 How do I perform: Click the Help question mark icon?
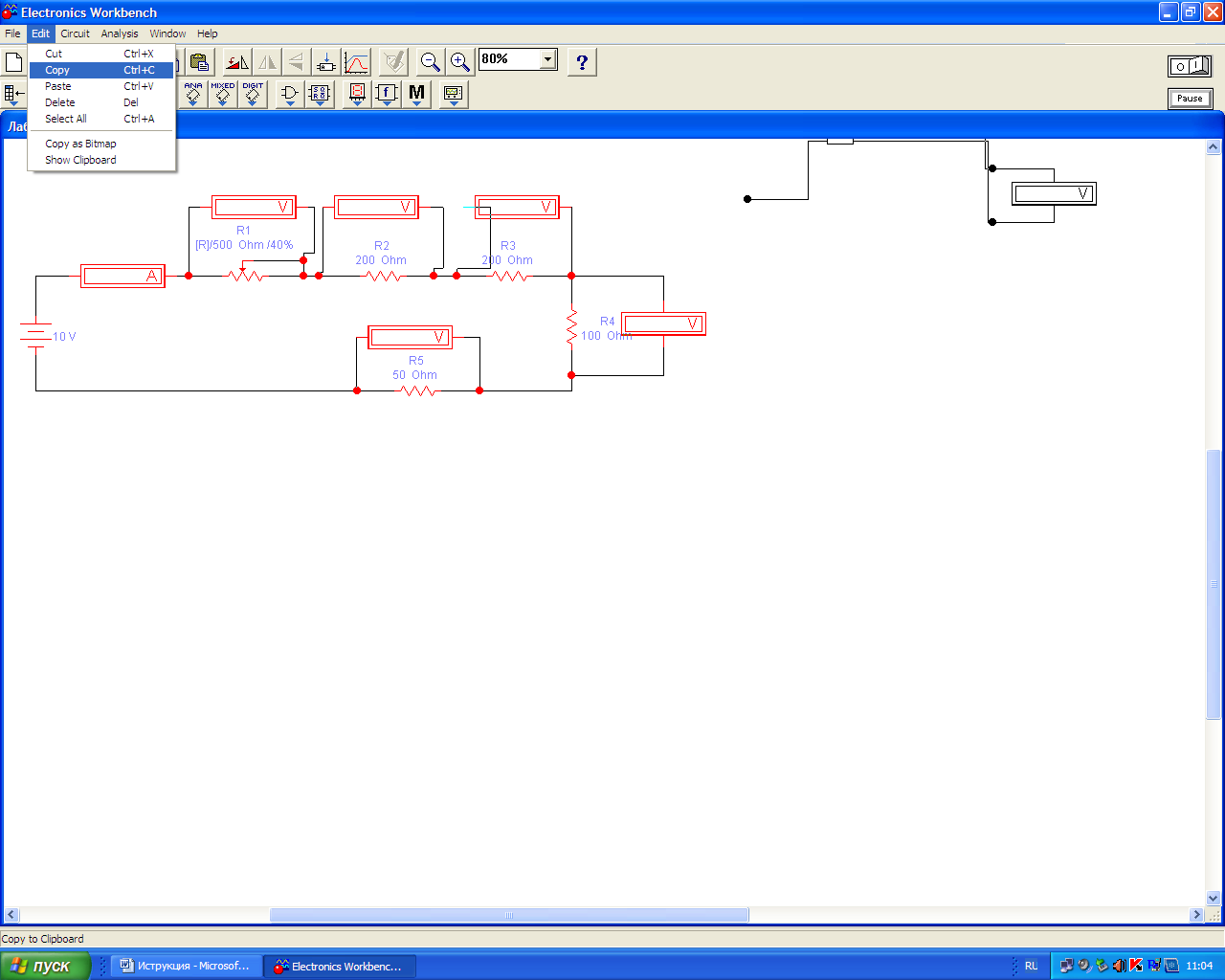pos(582,62)
